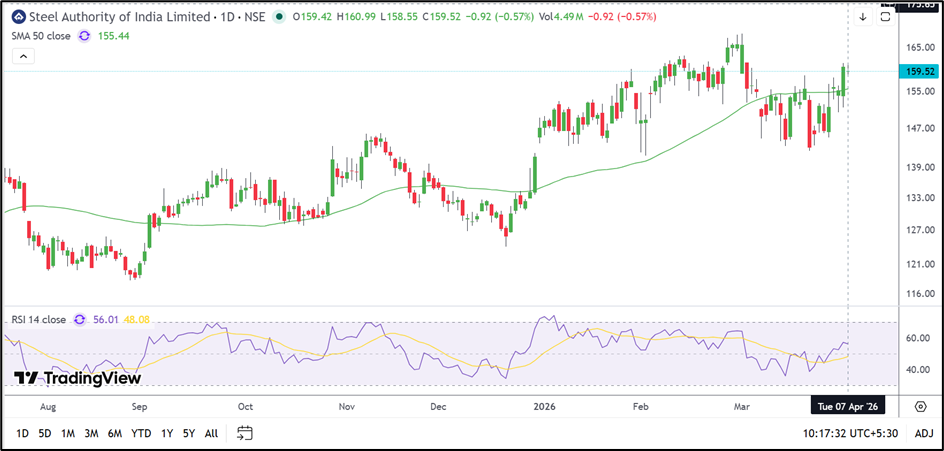
Task: Click the fullscreen frame icon at top right
Action: 887,17
